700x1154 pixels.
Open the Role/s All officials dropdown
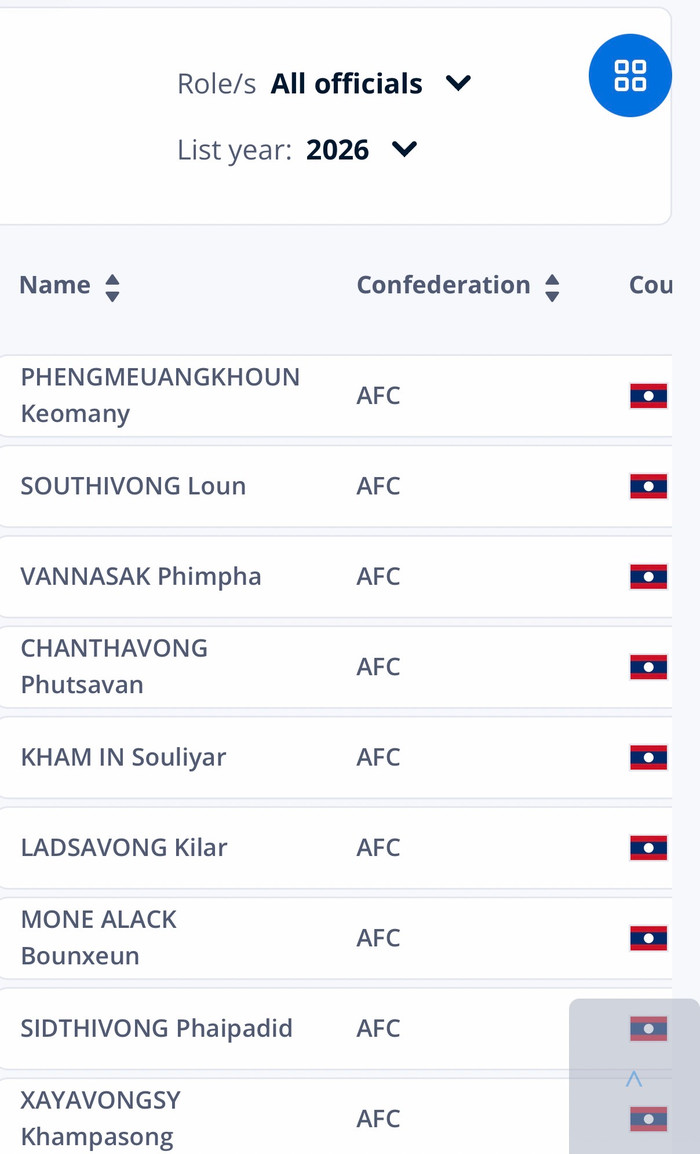346,84
